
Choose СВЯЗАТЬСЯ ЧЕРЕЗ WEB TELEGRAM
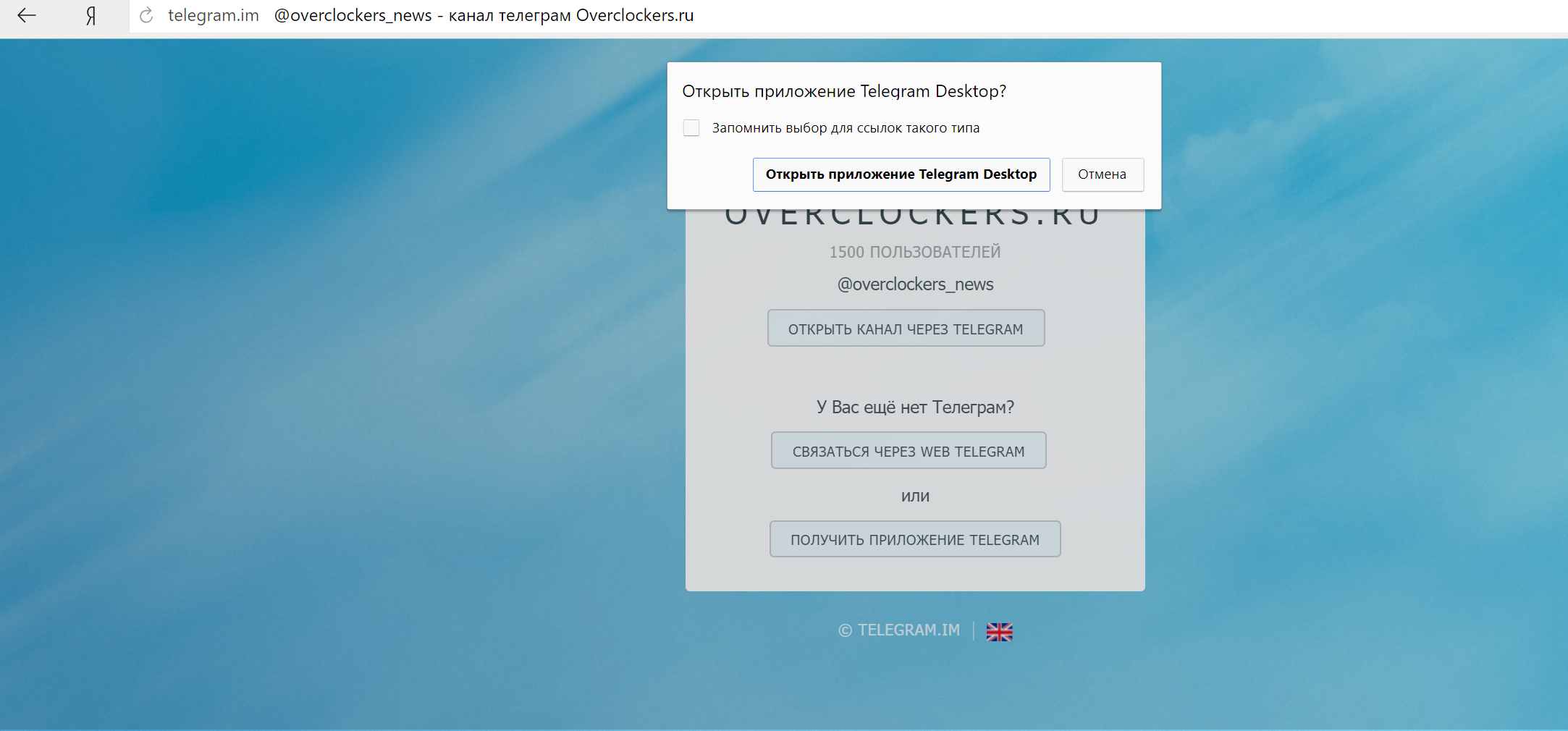(x=909, y=451)
